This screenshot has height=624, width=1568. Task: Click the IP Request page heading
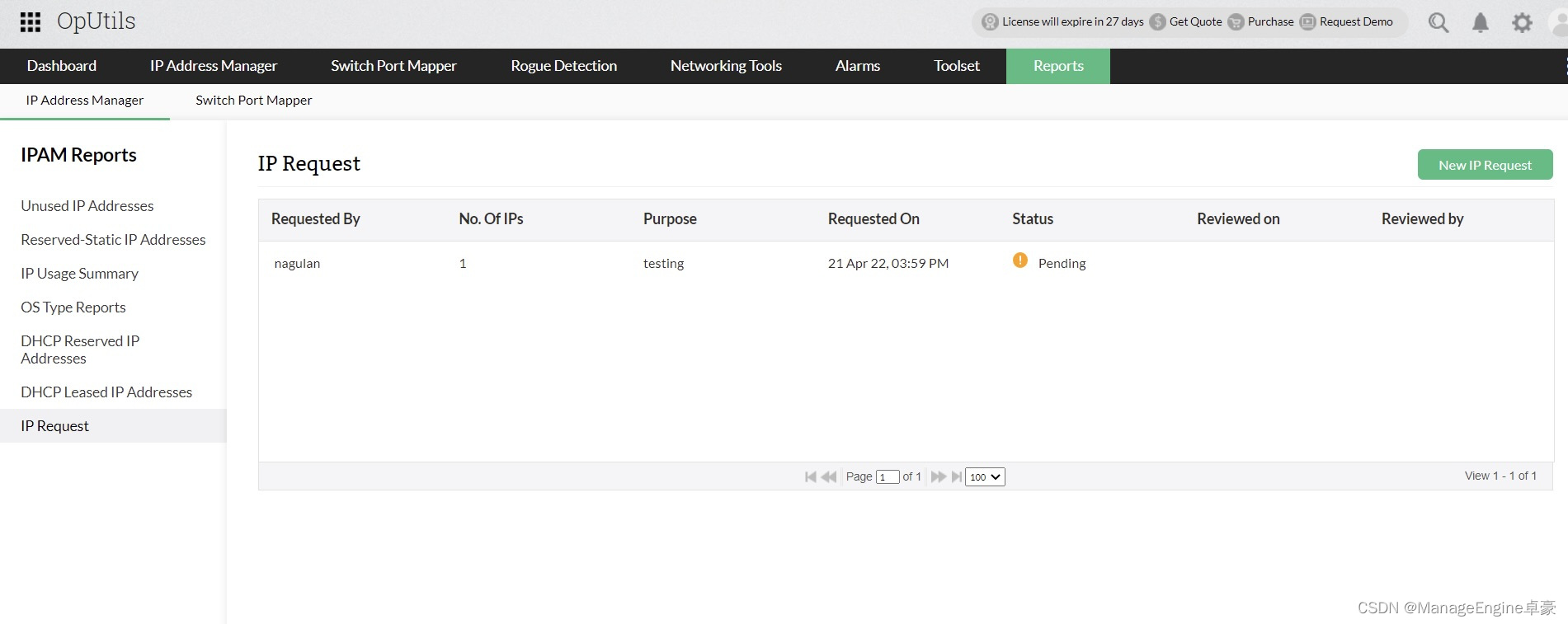308,164
